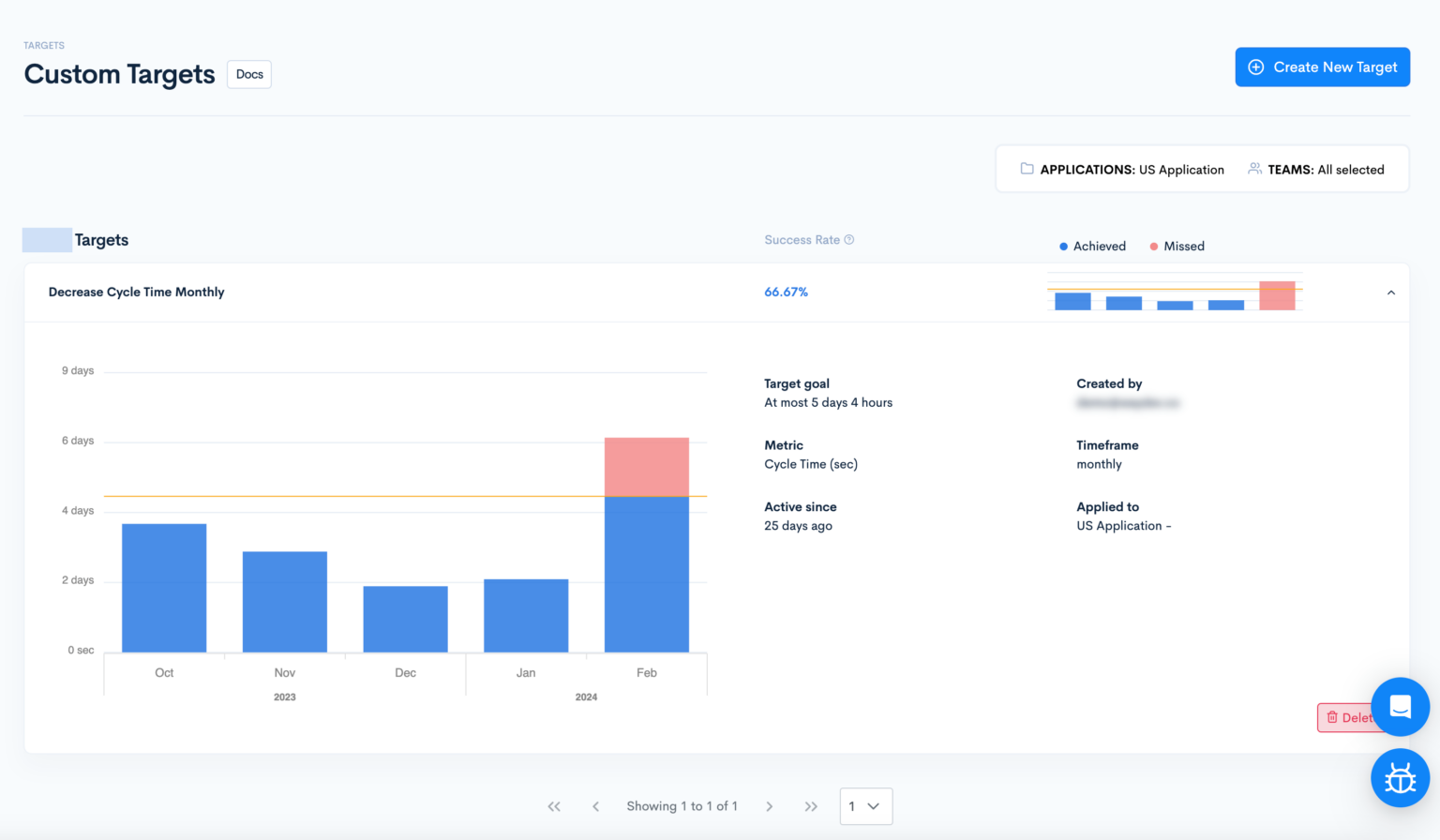Open the page number dropdown
The width and height of the screenshot is (1440, 840).
[x=865, y=806]
